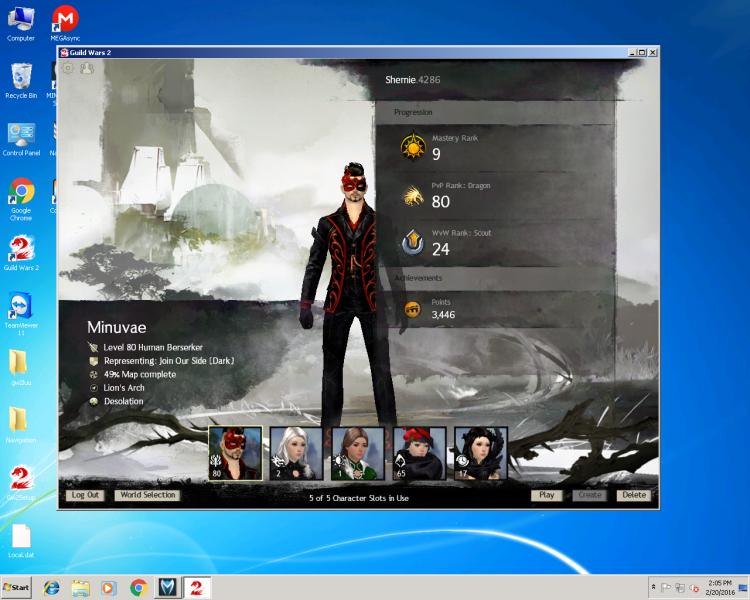Open the MEGAsync desktop shortcut
This screenshot has width=750, height=600.
click(x=65, y=24)
